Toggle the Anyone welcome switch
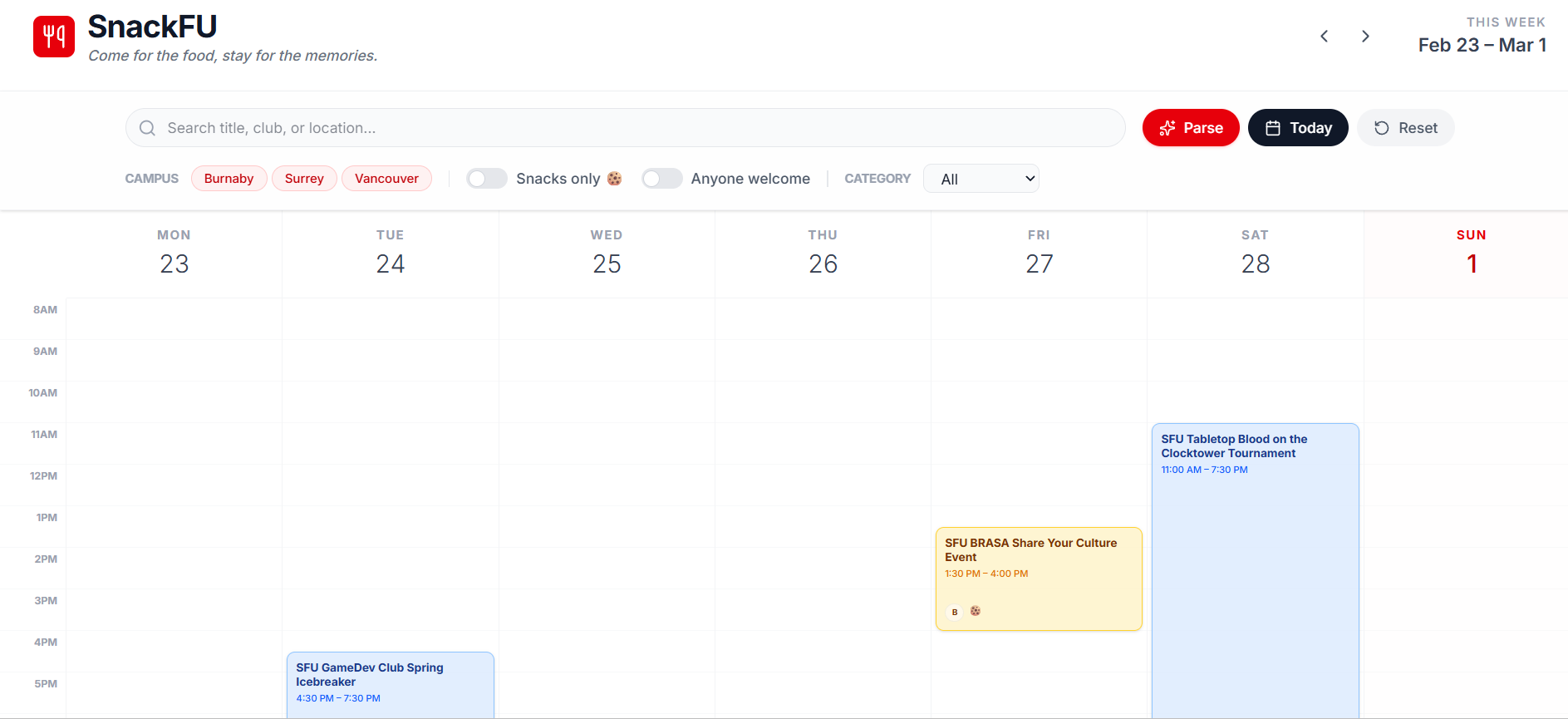This screenshot has height=719, width=1568. click(662, 179)
